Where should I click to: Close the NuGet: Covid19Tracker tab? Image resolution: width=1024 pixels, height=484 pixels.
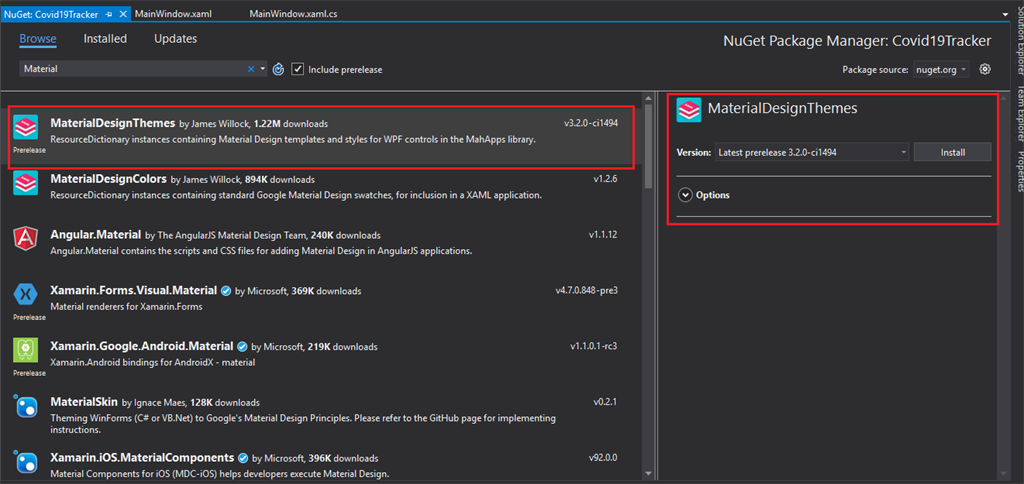click(123, 14)
